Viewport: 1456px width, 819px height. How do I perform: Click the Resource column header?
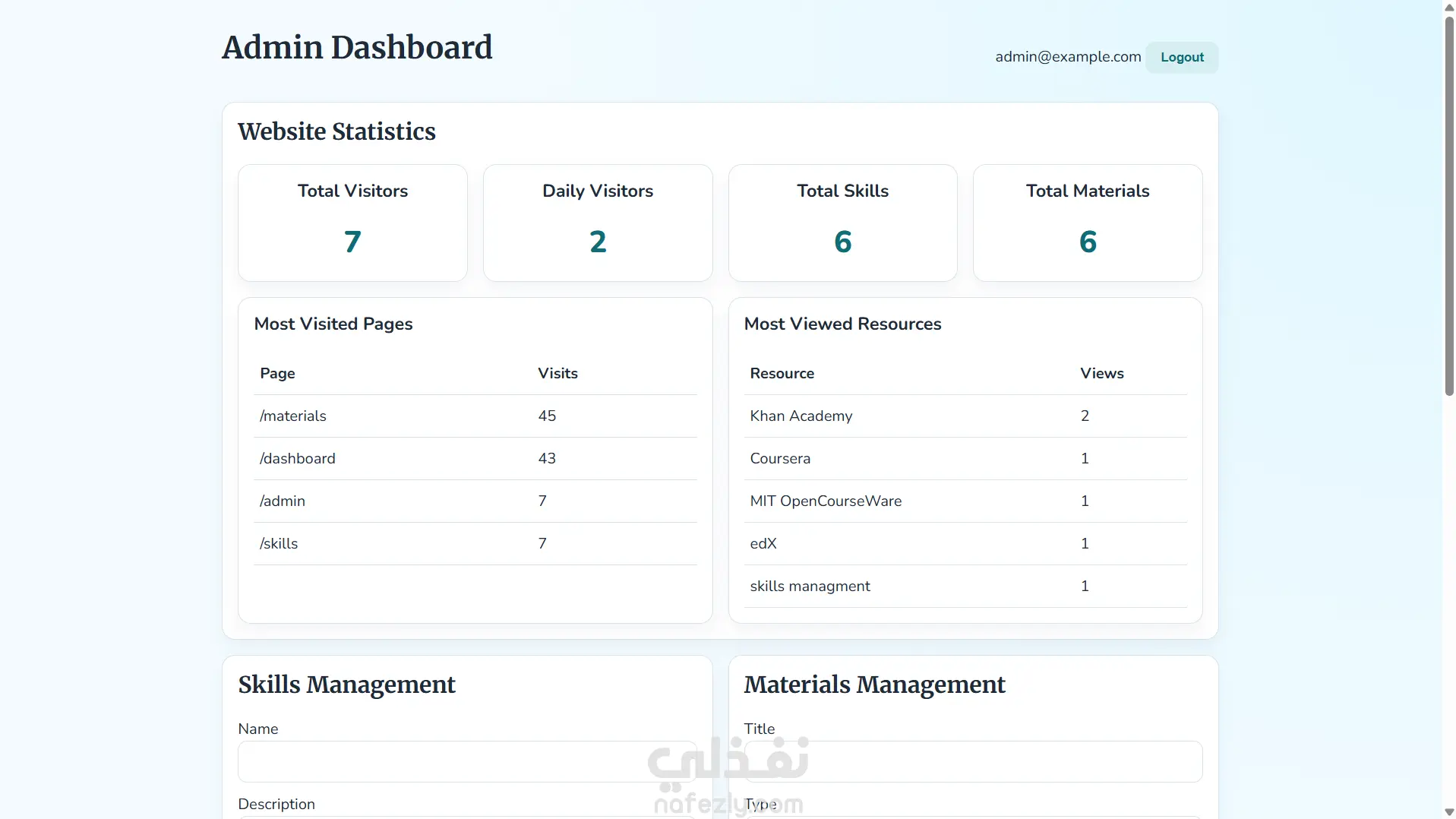(782, 373)
